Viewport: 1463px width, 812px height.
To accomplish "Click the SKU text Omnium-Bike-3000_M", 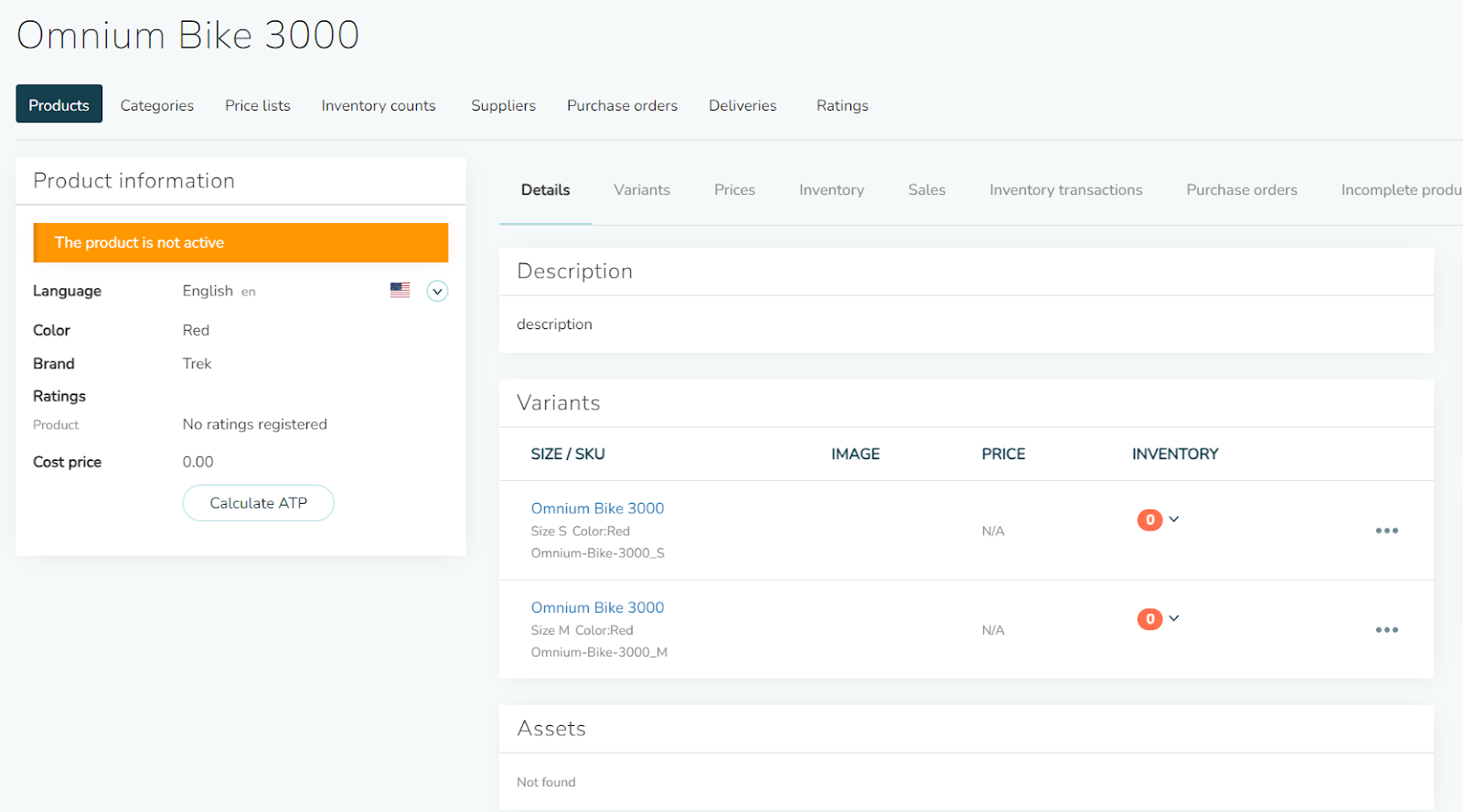I will click(599, 652).
